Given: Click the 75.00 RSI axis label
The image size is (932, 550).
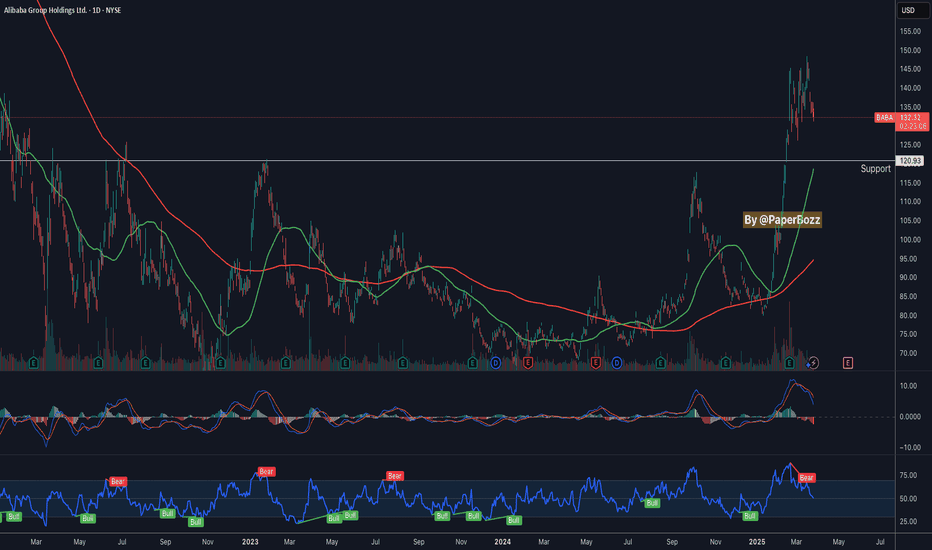Looking at the screenshot, I should (x=908, y=475).
